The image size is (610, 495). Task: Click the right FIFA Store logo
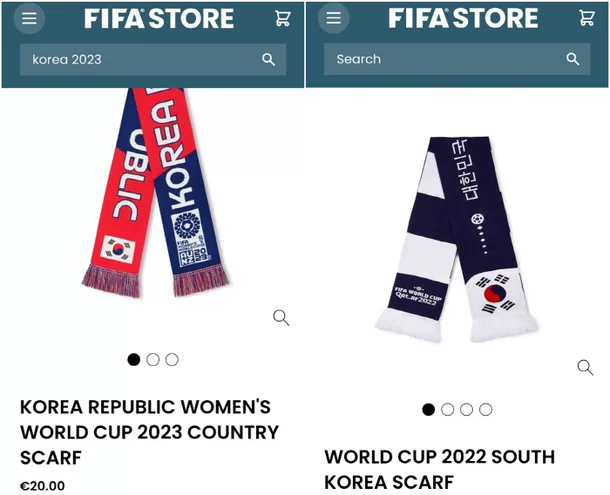(x=462, y=19)
